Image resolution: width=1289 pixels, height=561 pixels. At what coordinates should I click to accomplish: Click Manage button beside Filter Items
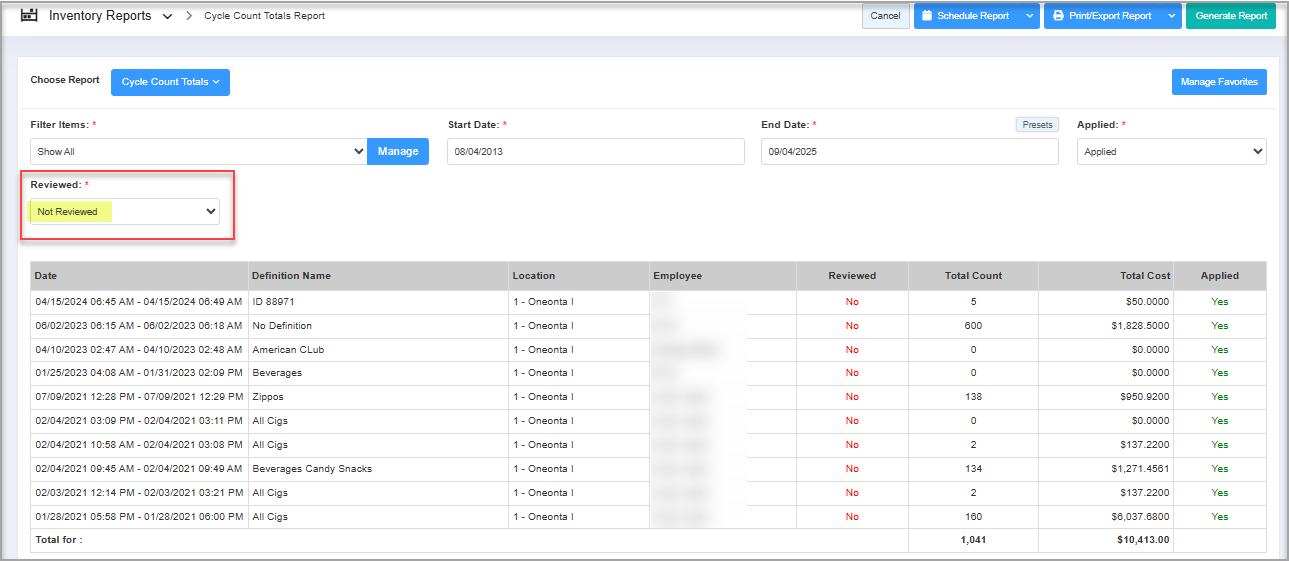[x=398, y=152]
